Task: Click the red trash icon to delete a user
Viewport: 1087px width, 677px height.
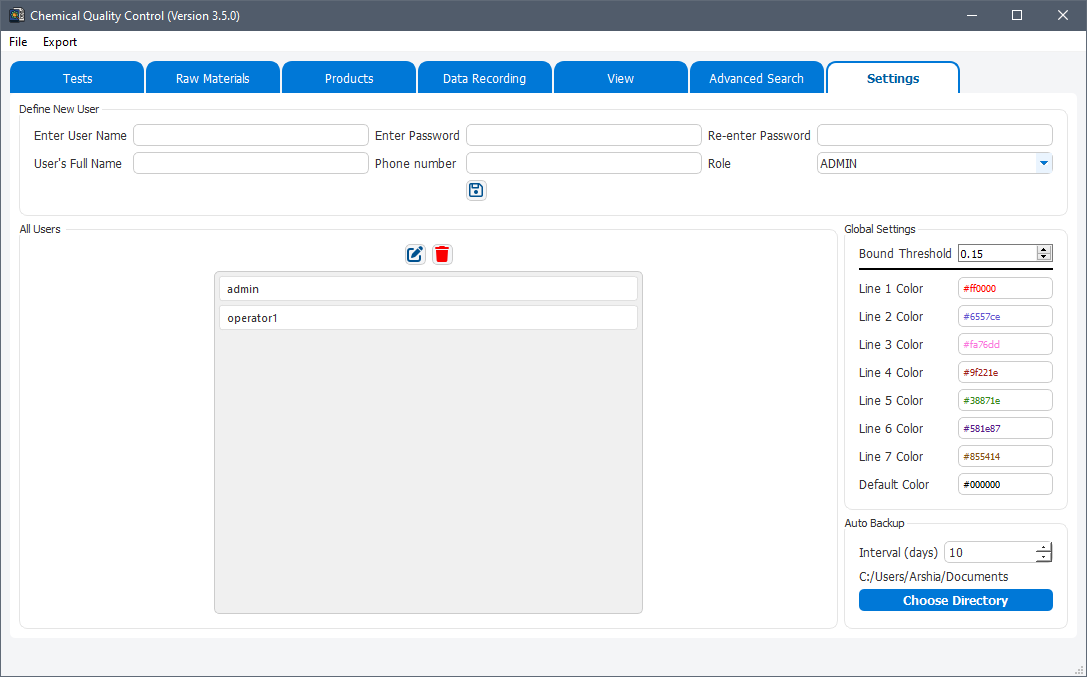Action: point(442,254)
